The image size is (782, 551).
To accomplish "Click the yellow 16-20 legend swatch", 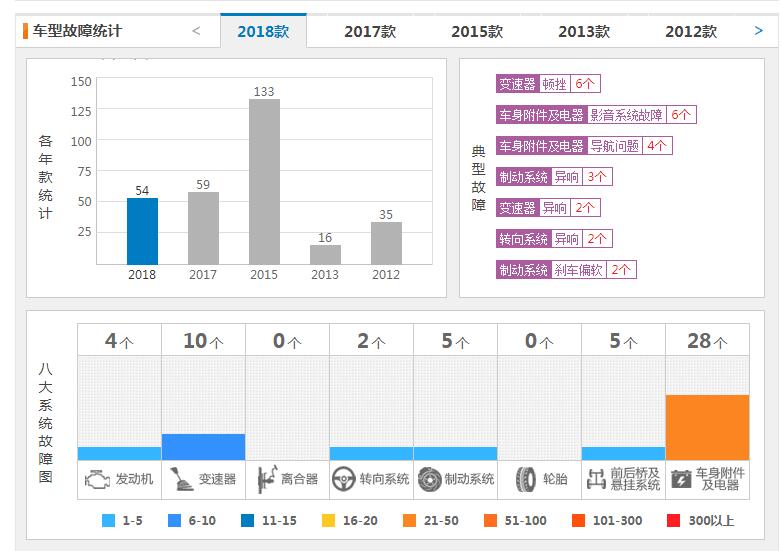I will click(329, 521).
